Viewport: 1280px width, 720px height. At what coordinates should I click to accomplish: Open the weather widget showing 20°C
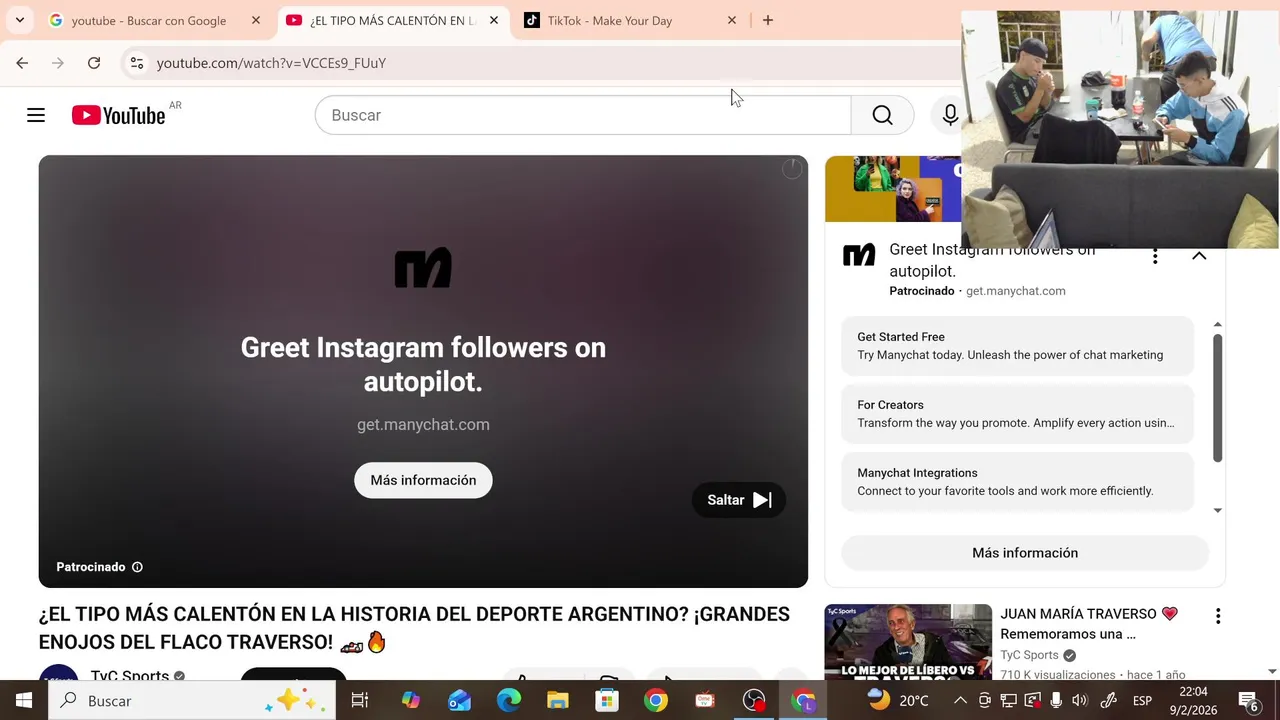click(898, 701)
